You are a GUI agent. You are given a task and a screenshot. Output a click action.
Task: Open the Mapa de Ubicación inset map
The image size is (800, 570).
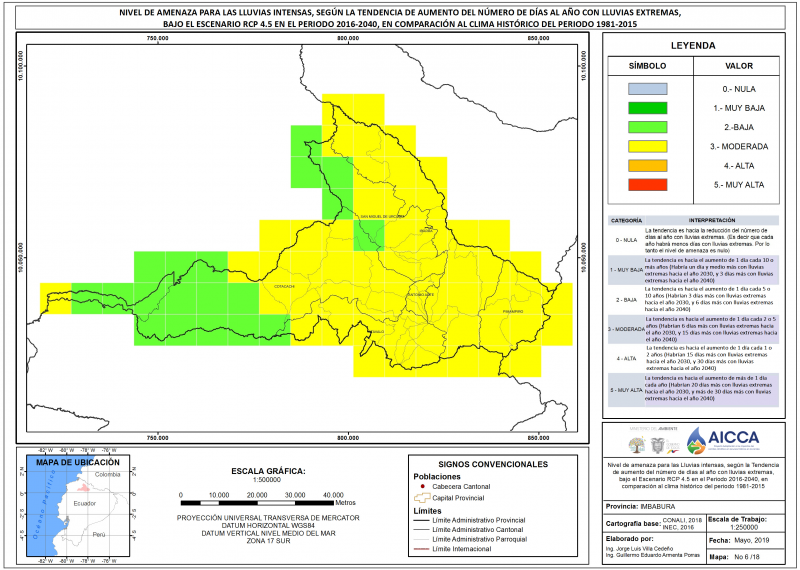tap(78, 506)
